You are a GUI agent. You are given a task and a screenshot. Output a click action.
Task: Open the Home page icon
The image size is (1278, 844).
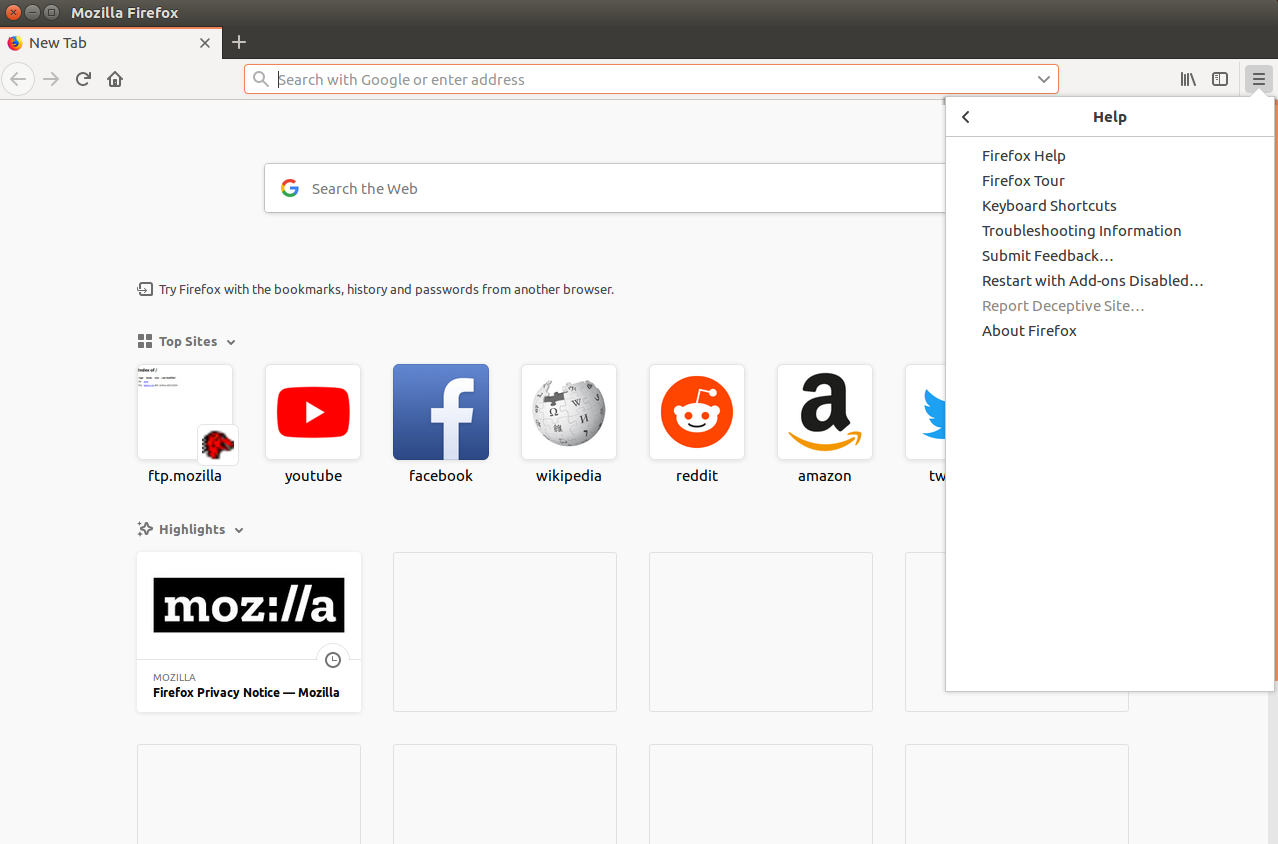[x=115, y=79]
